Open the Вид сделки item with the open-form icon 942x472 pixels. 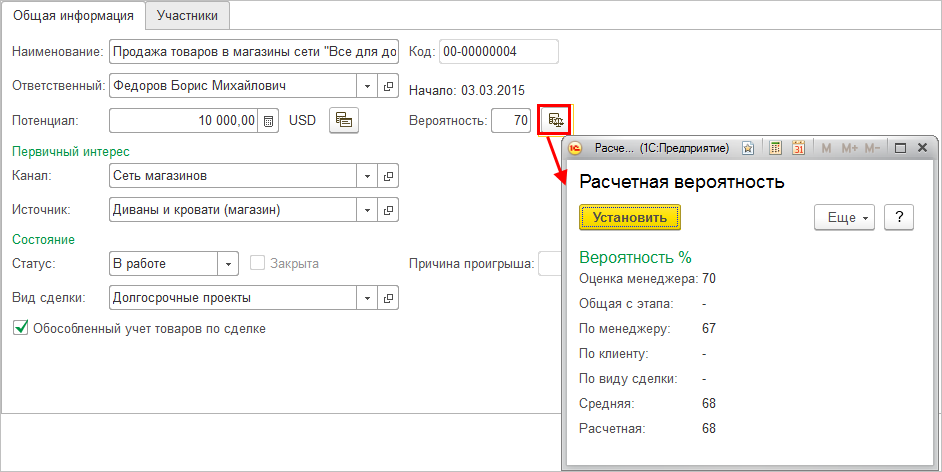tap(389, 298)
